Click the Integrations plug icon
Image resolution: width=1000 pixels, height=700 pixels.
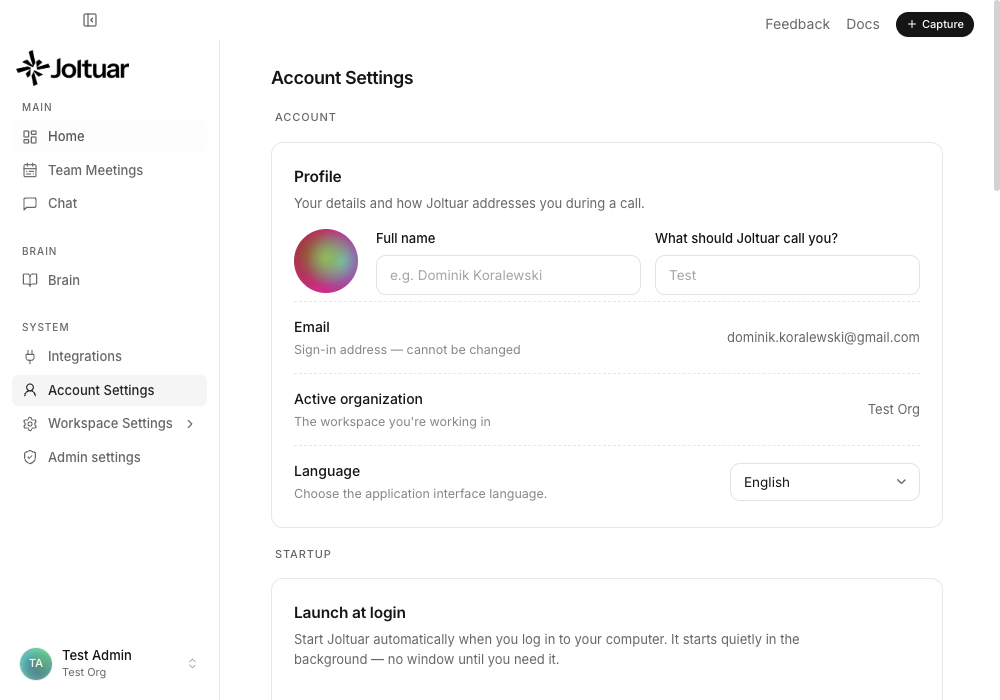(30, 356)
